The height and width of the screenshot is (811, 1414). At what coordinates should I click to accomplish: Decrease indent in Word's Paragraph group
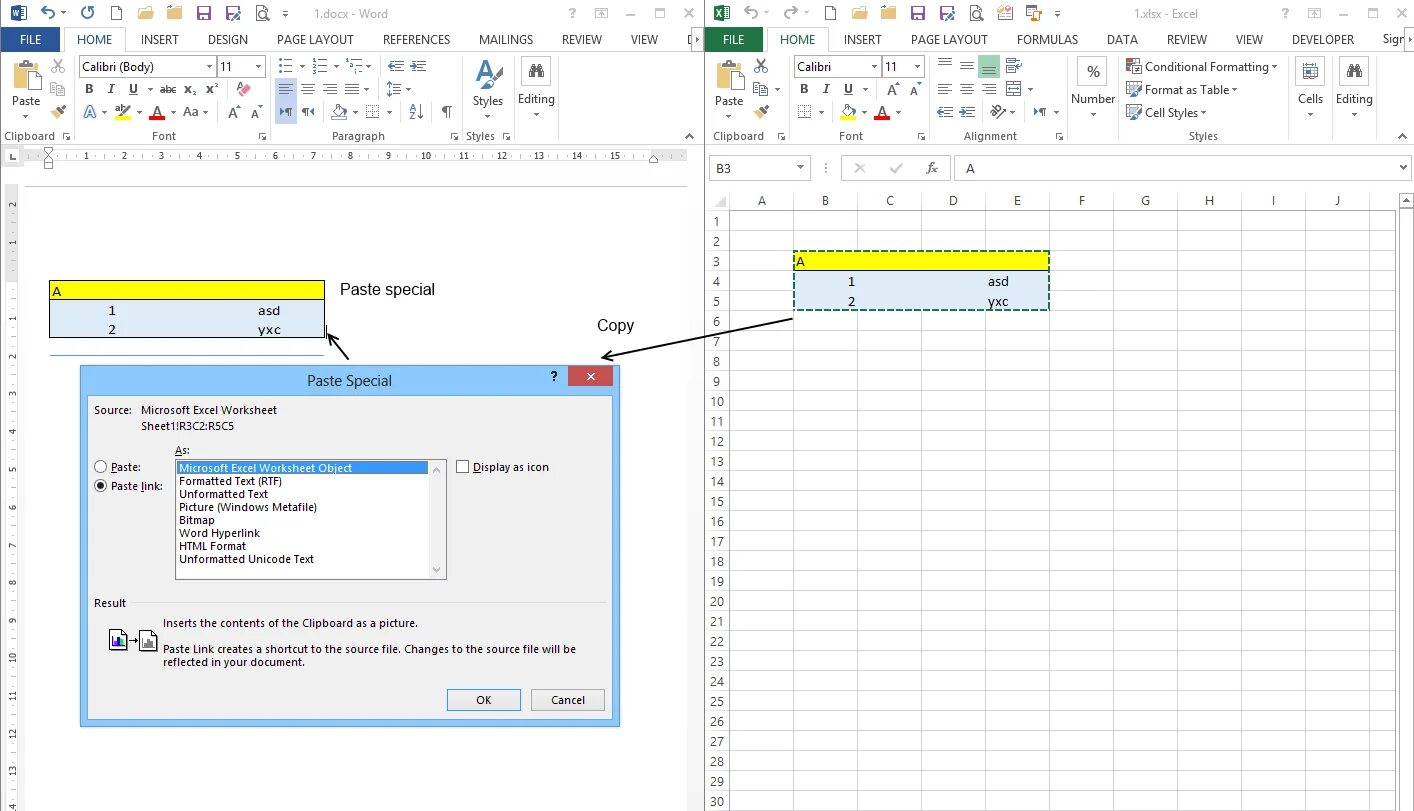coord(396,66)
